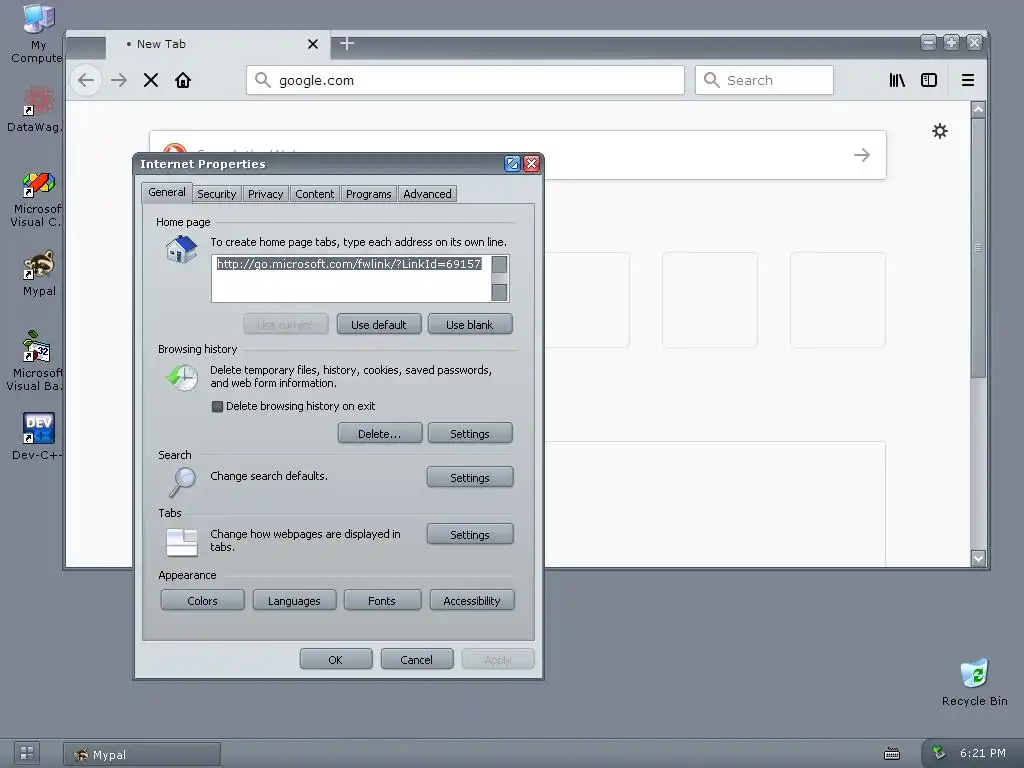Close the New Tab tab
This screenshot has height=768, width=1024.
tap(313, 44)
